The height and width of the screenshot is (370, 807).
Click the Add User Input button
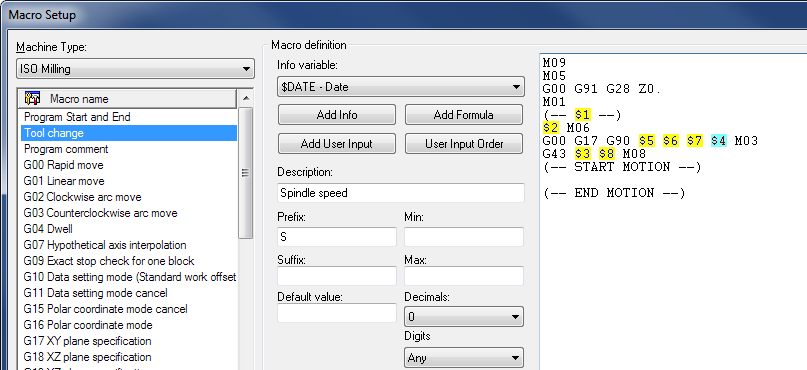click(337, 144)
